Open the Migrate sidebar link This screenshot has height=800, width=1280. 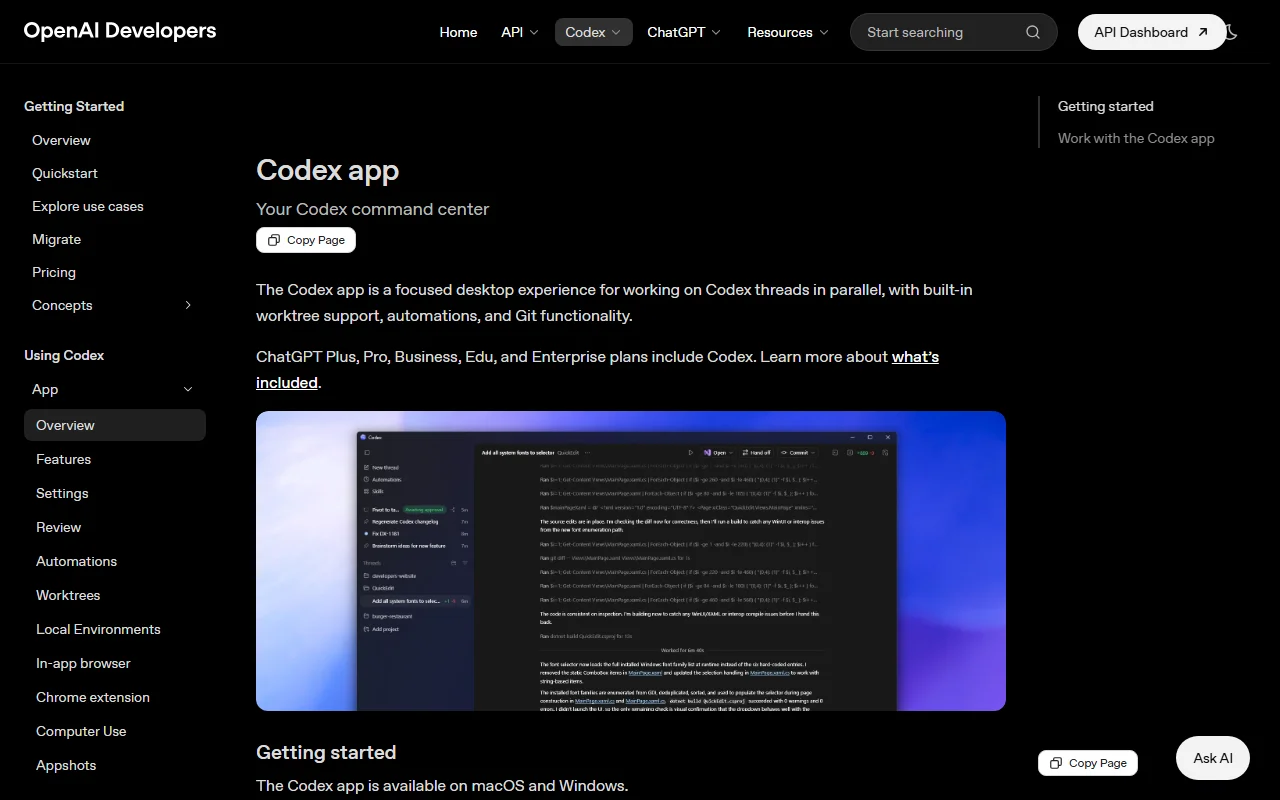(x=56, y=239)
